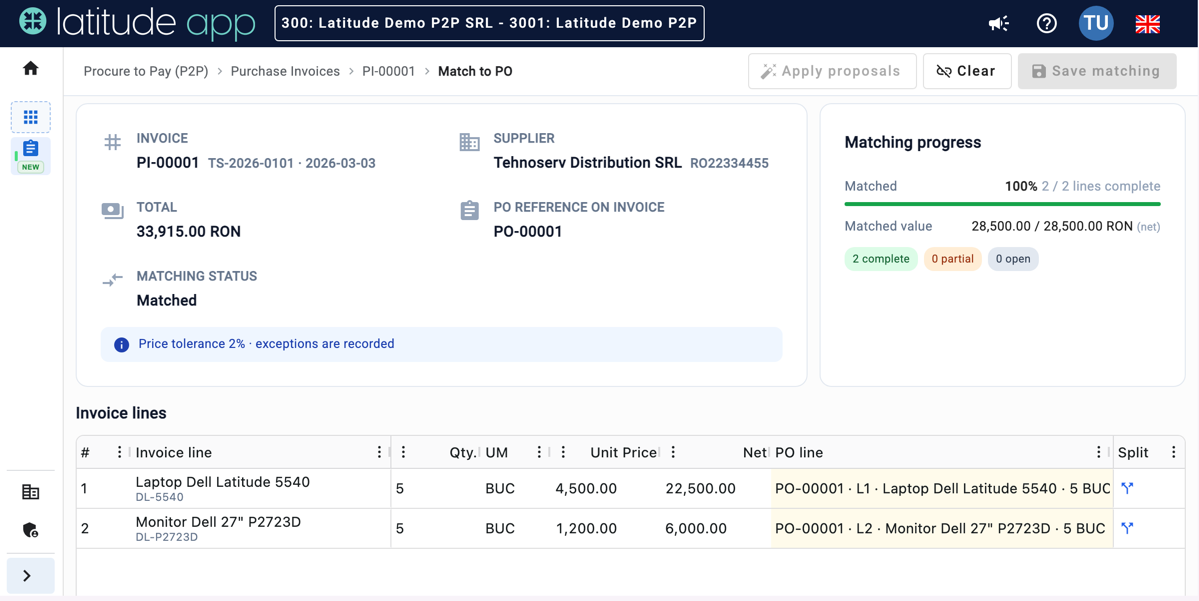Screen dimensions: 1199x601
Task: Click the Laptop Dell Latitude 5540 invoice line
Action: point(223,482)
